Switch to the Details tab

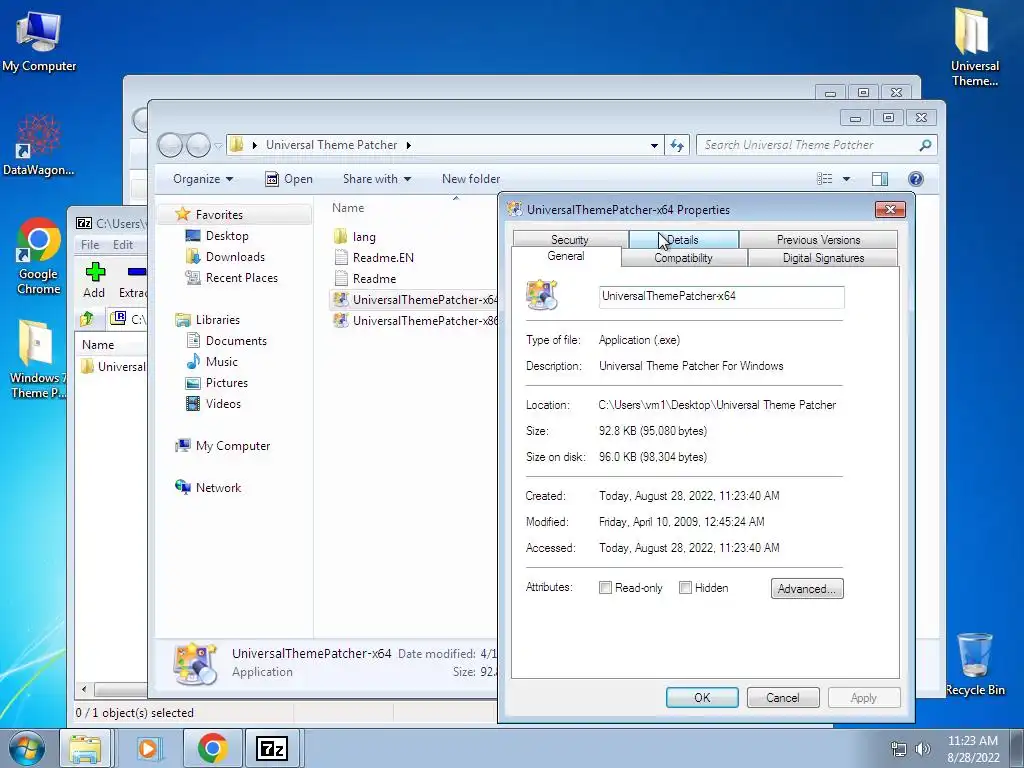(x=683, y=240)
